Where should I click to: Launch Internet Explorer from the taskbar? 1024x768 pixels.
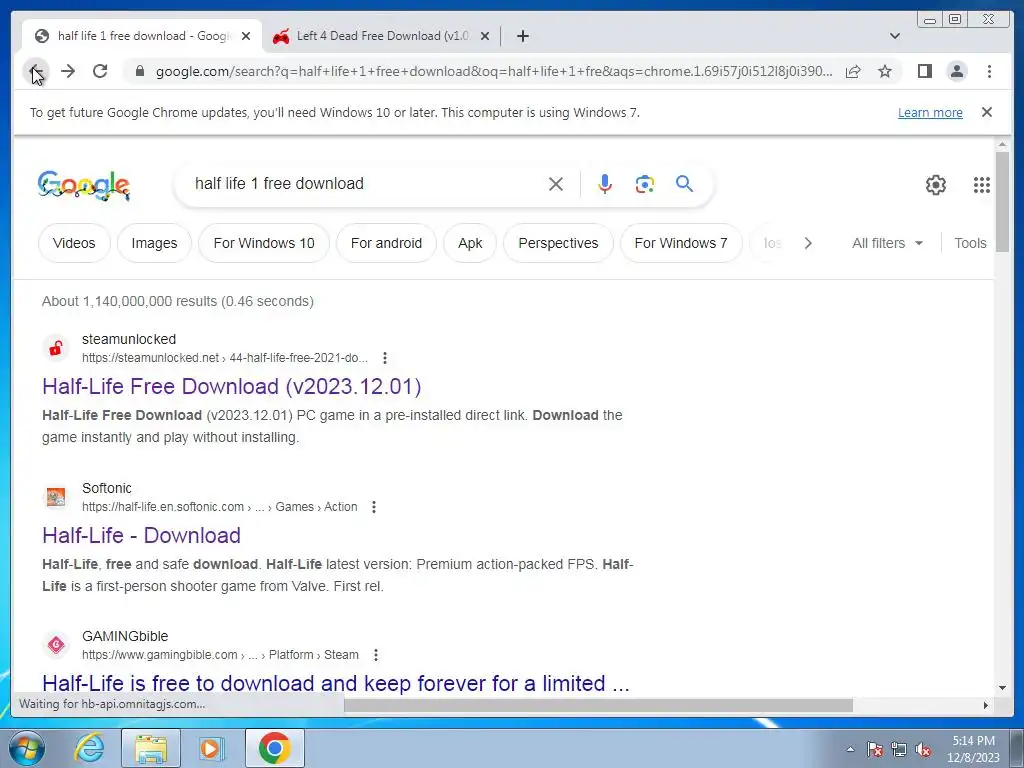click(x=89, y=748)
